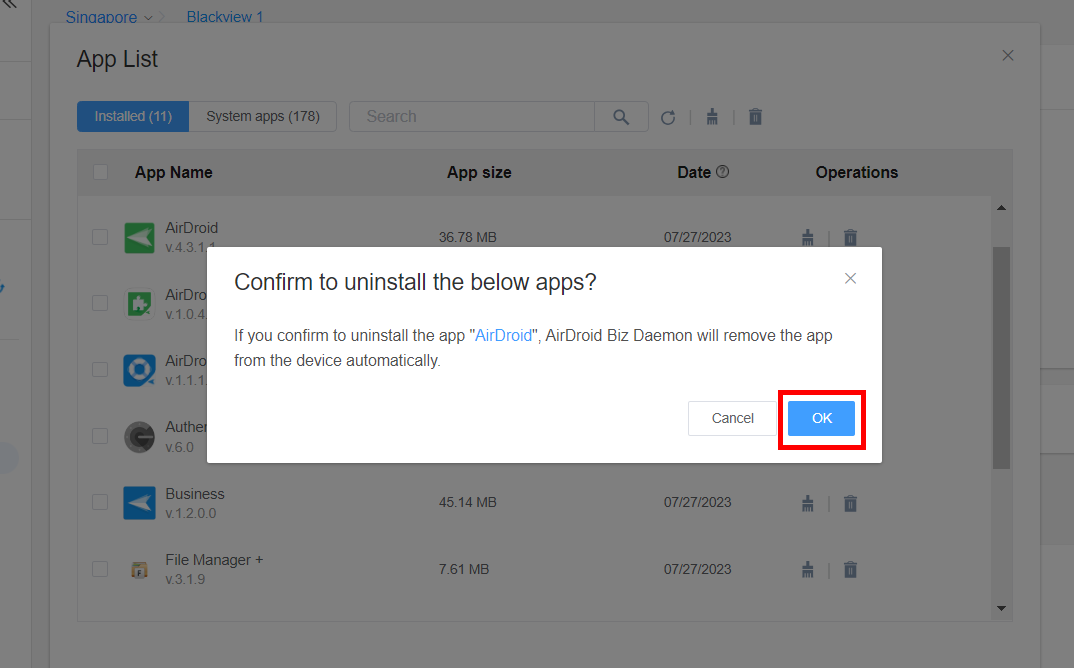Check the Authenticator v.6.0 row checkbox
This screenshot has height=668, width=1074.
coord(100,436)
